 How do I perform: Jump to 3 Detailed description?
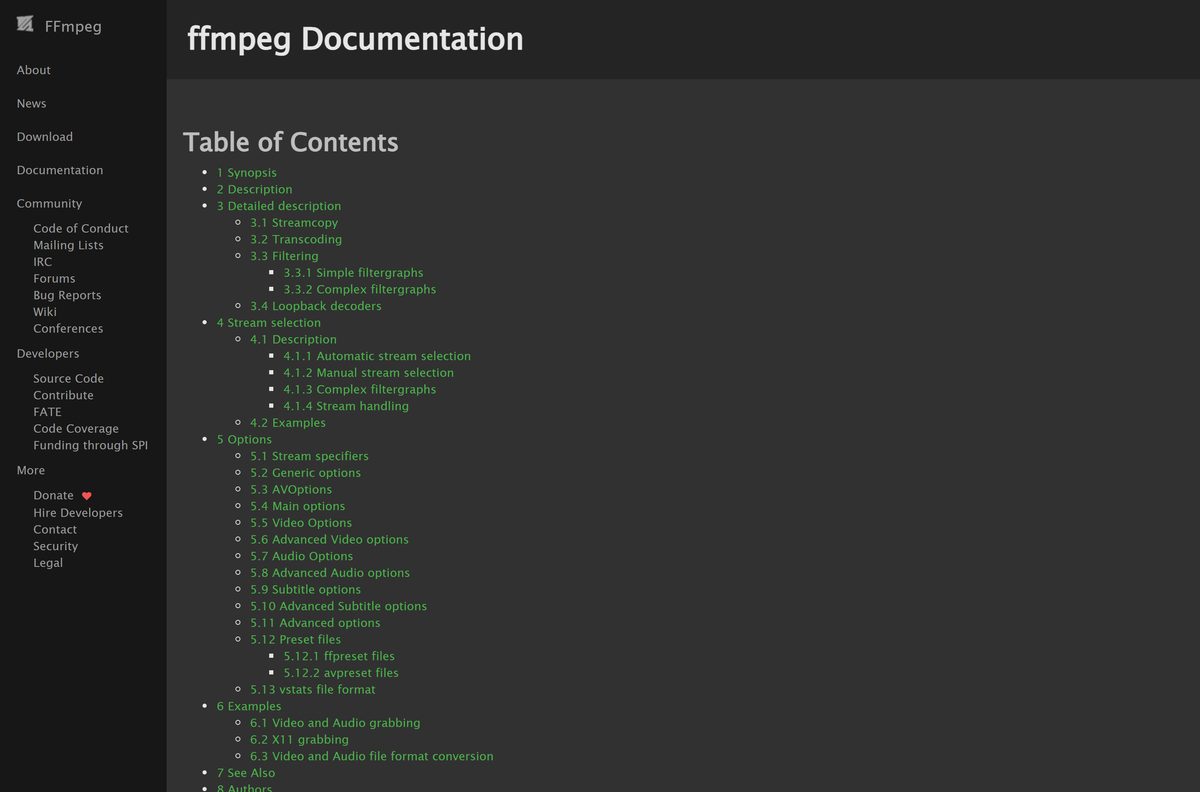click(279, 206)
